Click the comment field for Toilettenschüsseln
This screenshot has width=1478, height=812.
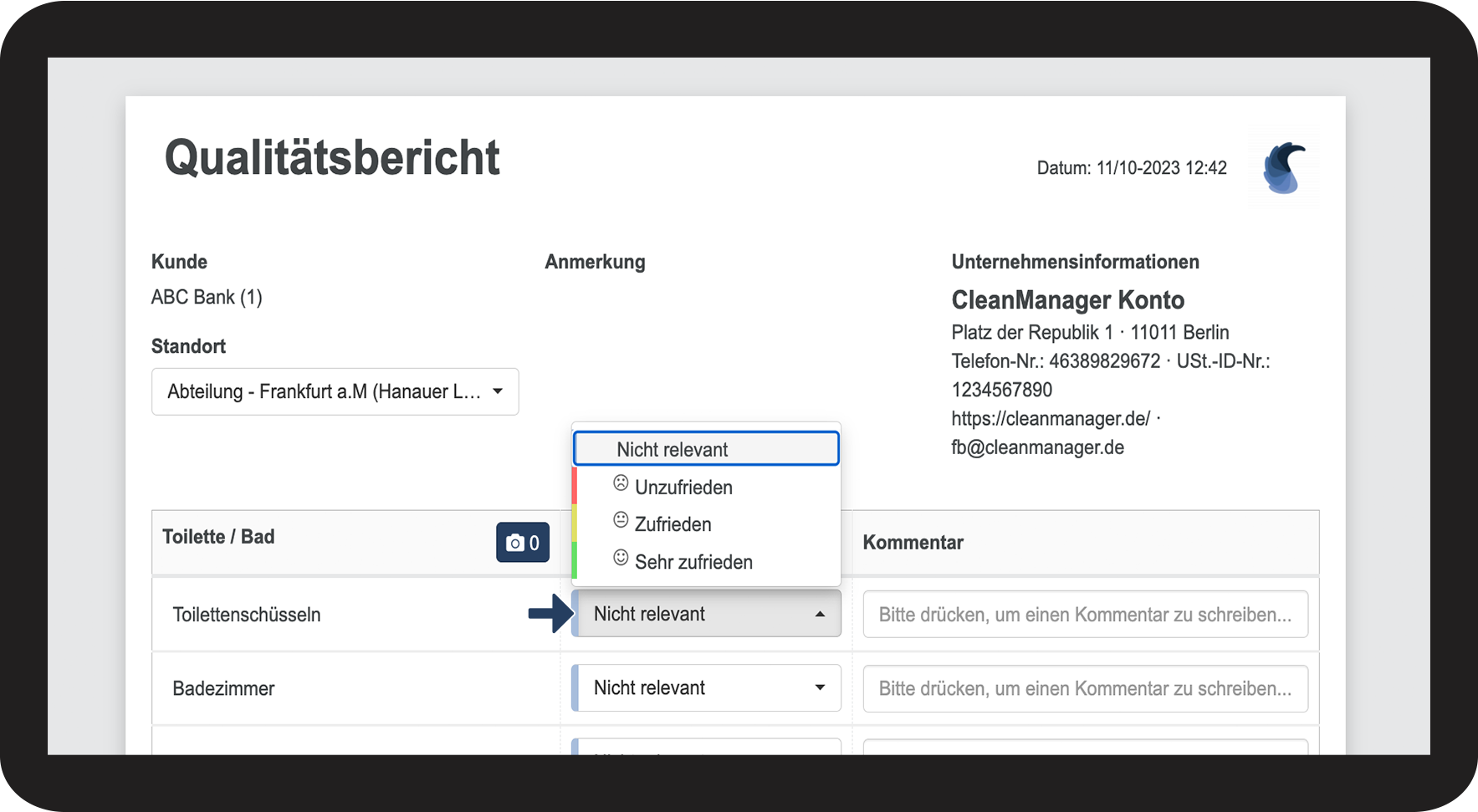1086,615
